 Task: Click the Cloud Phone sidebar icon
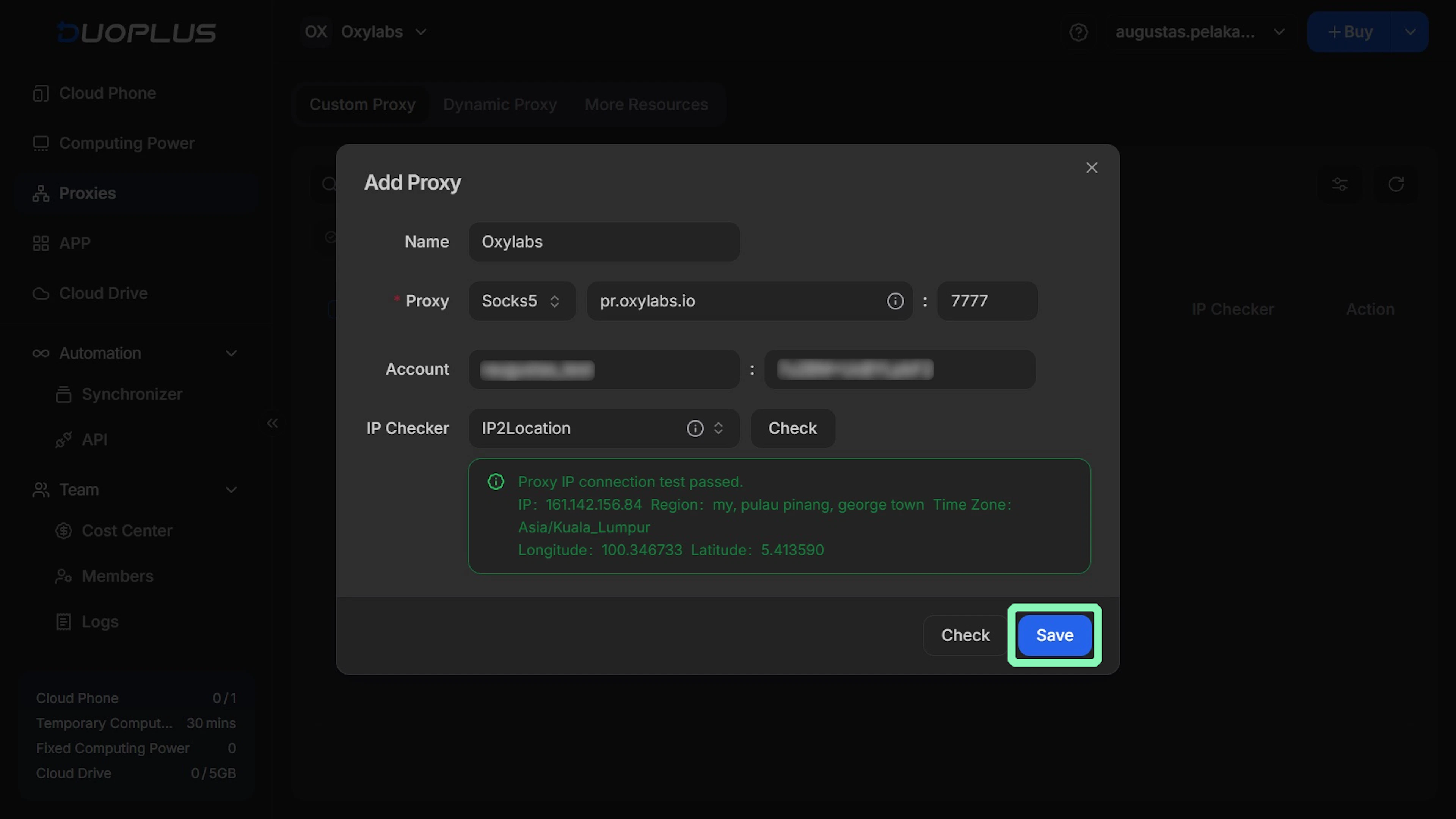tap(41, 93)
